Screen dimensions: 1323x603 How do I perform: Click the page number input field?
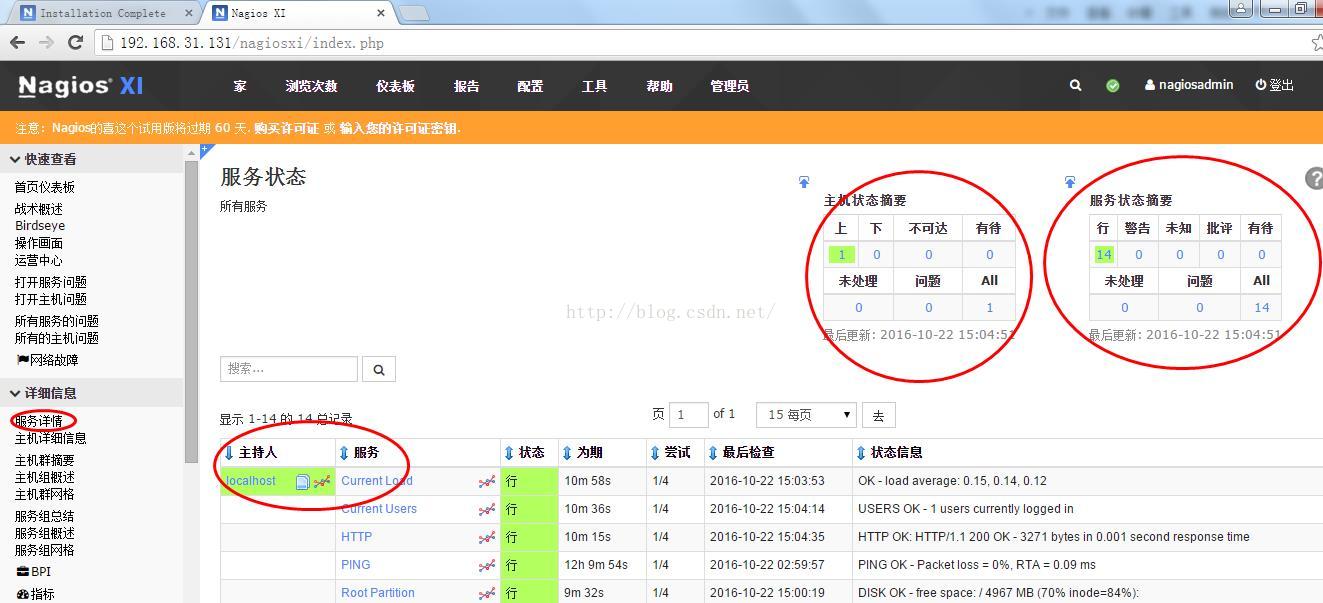(x=688, y=415)
